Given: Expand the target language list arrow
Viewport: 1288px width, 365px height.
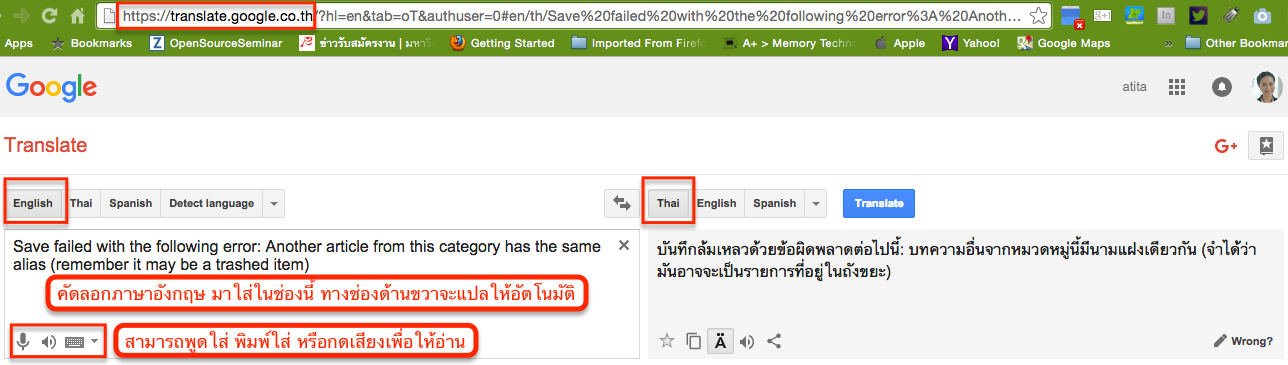Looking at the screenshot, I should click(816, 203).
